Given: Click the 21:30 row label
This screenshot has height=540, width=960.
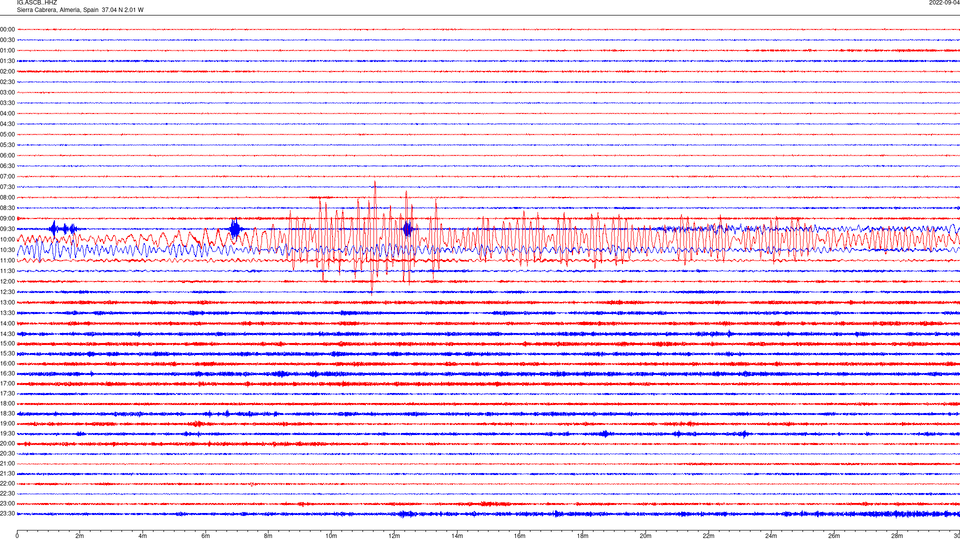Looking at the screenshot, I should point(7,474).
